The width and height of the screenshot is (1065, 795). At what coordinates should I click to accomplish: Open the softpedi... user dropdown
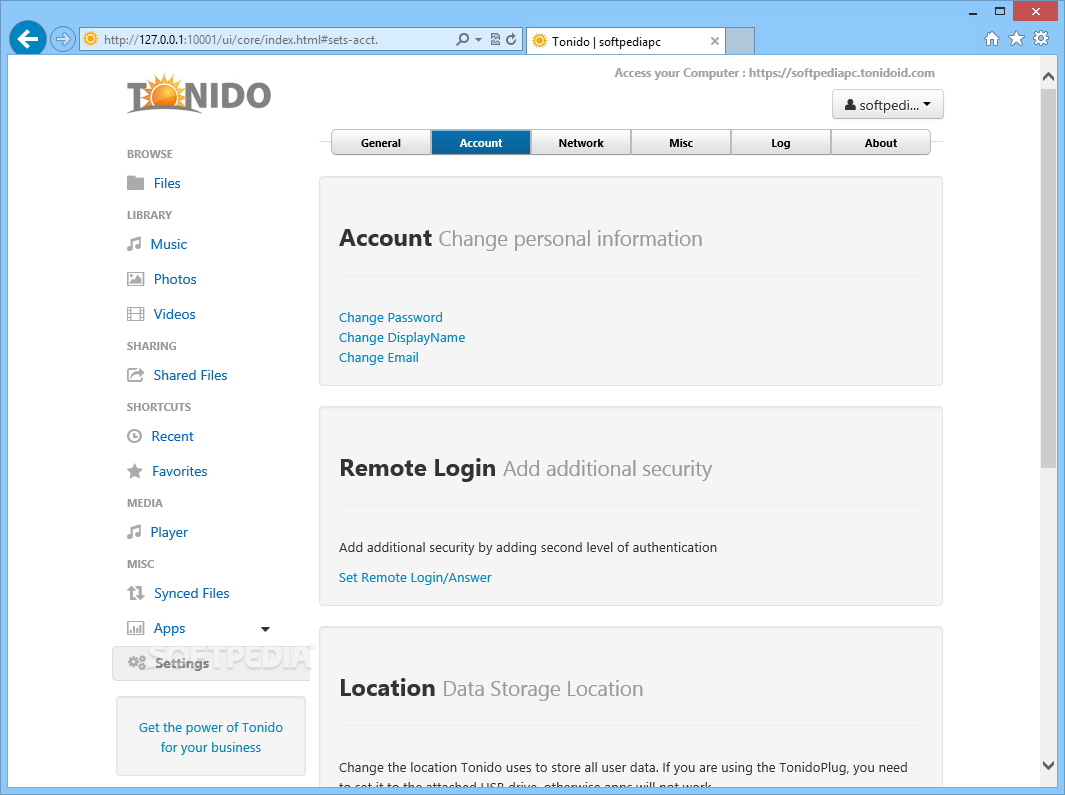888,105
